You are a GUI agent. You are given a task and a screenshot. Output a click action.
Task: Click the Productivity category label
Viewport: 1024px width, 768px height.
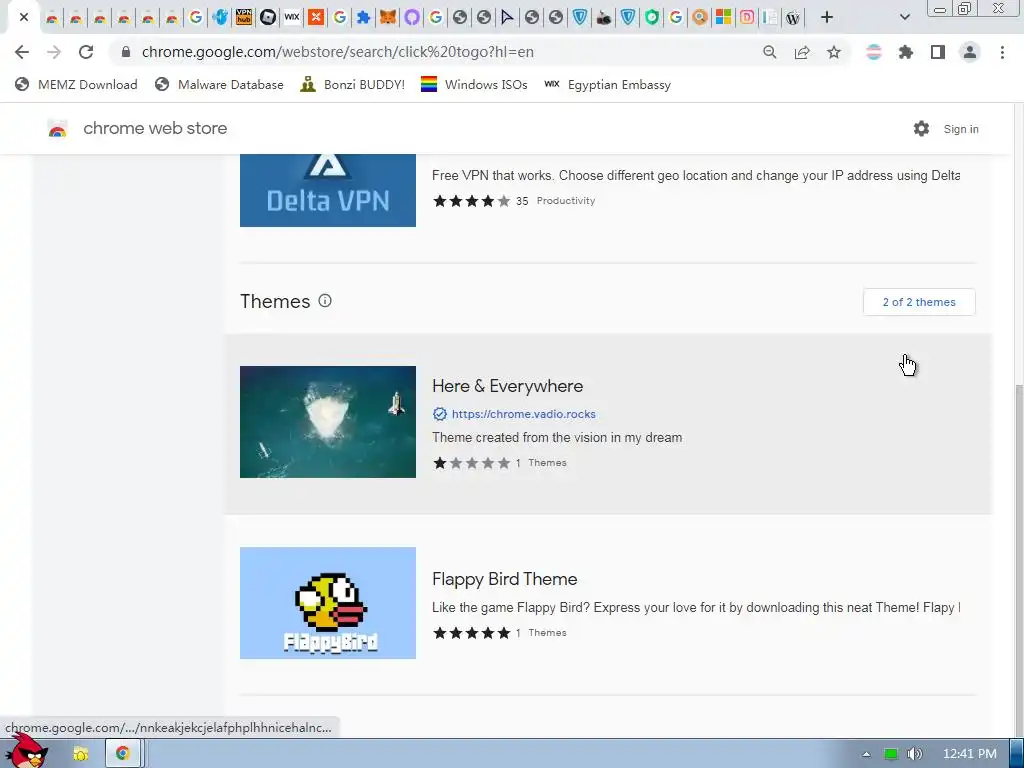[x=566, y=201]
